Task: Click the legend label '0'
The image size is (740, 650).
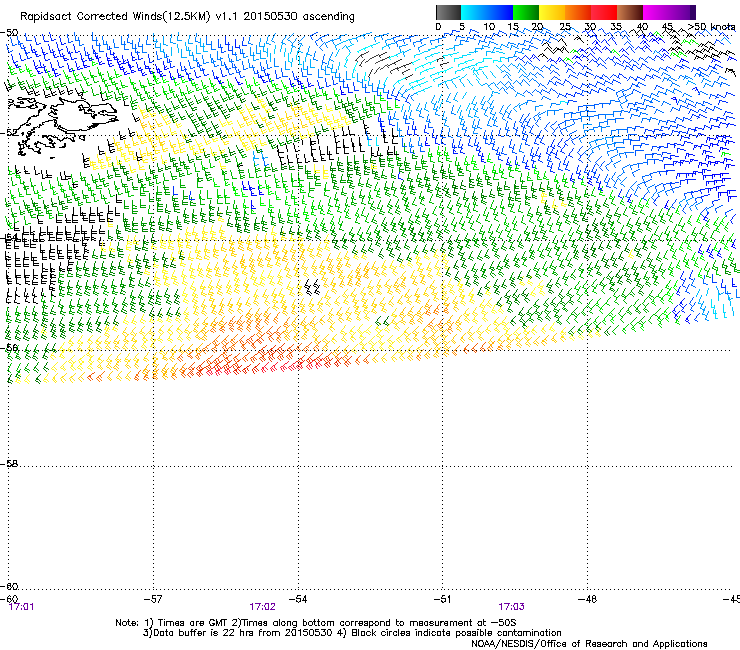Action: tap(438, 26)
